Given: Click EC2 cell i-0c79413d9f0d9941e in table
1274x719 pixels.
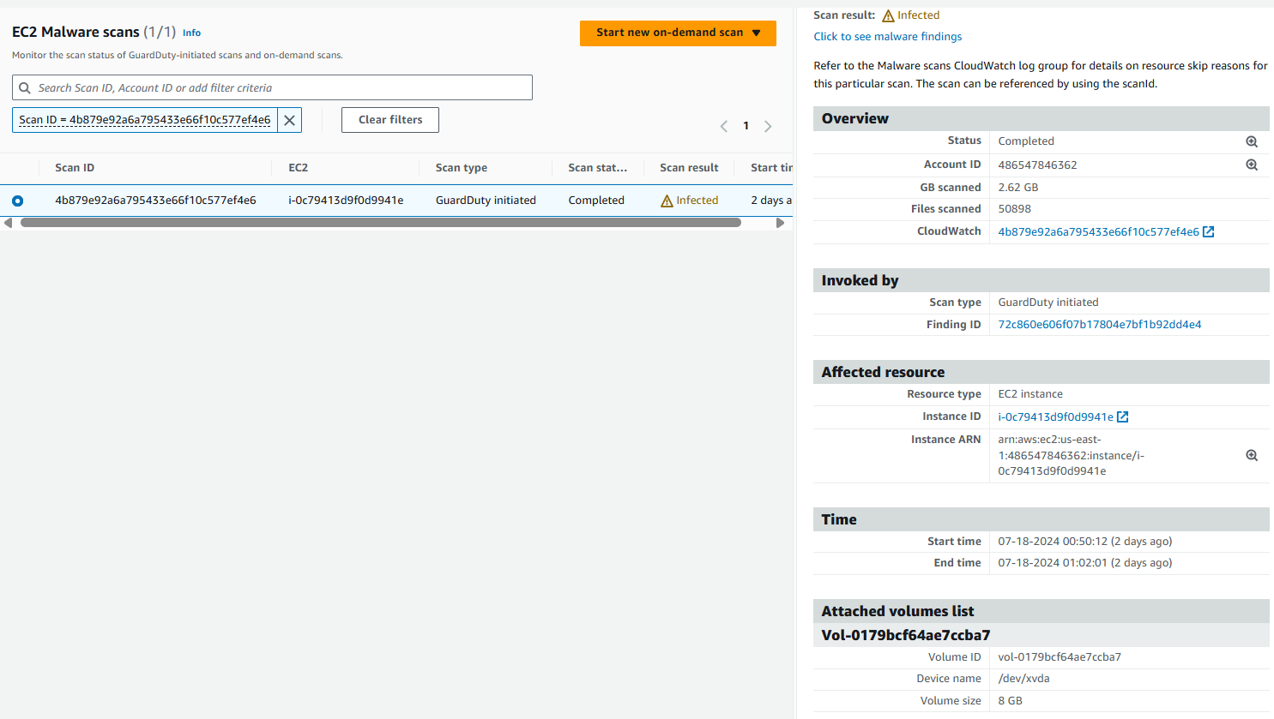Looking at the screenshot, I should [x=346, y=200].
